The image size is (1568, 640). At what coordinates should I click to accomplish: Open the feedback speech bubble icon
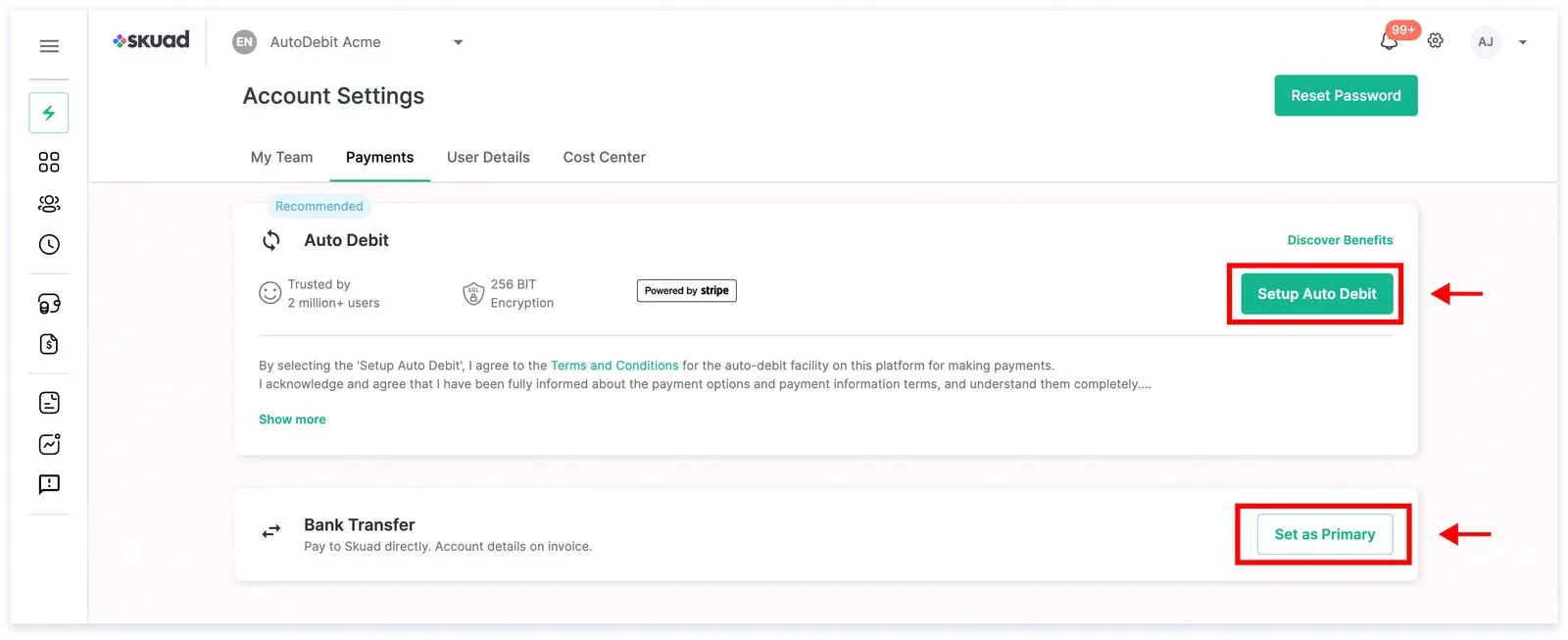pos(49,484)
